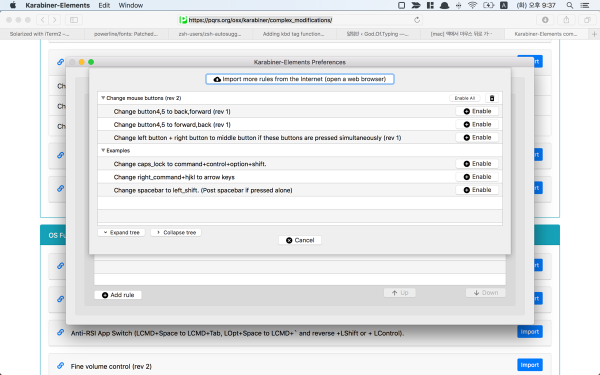The image size is (600, 375).
Task: Click link icon beside Fine volume control
Action: click(60, 365)
